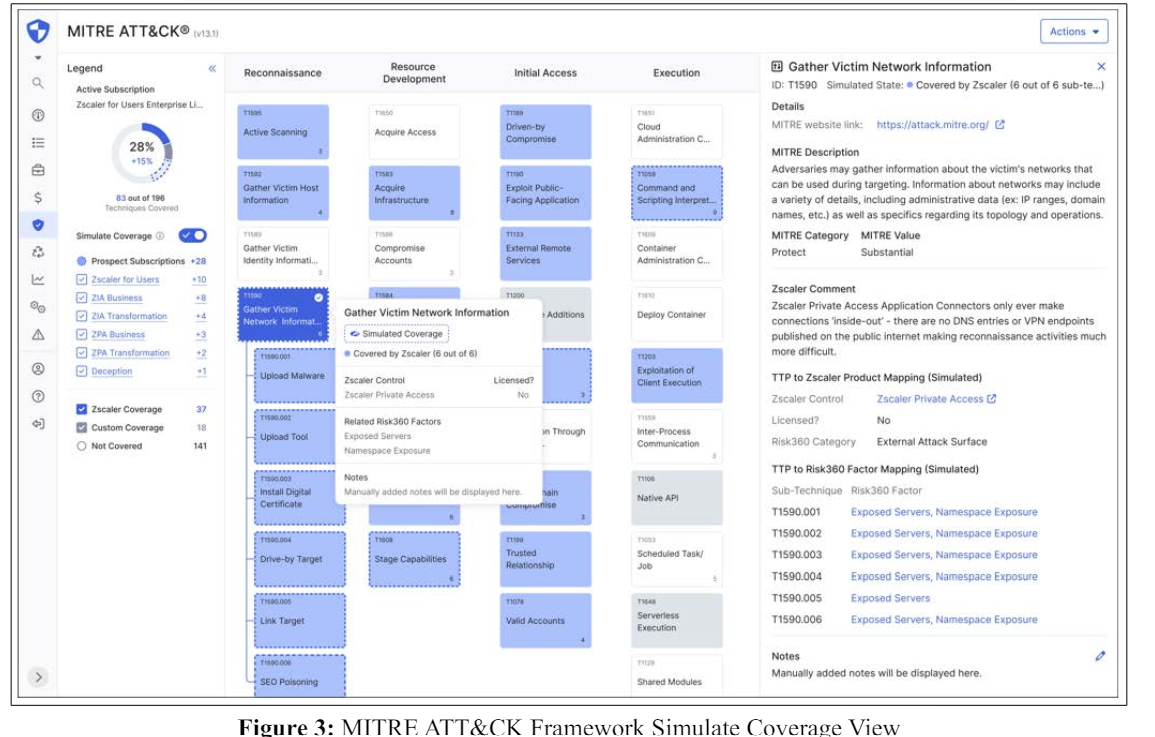Click the 28% coverage donut chart
This screenshot has height=737, width=1155.
tap(142, 153)
